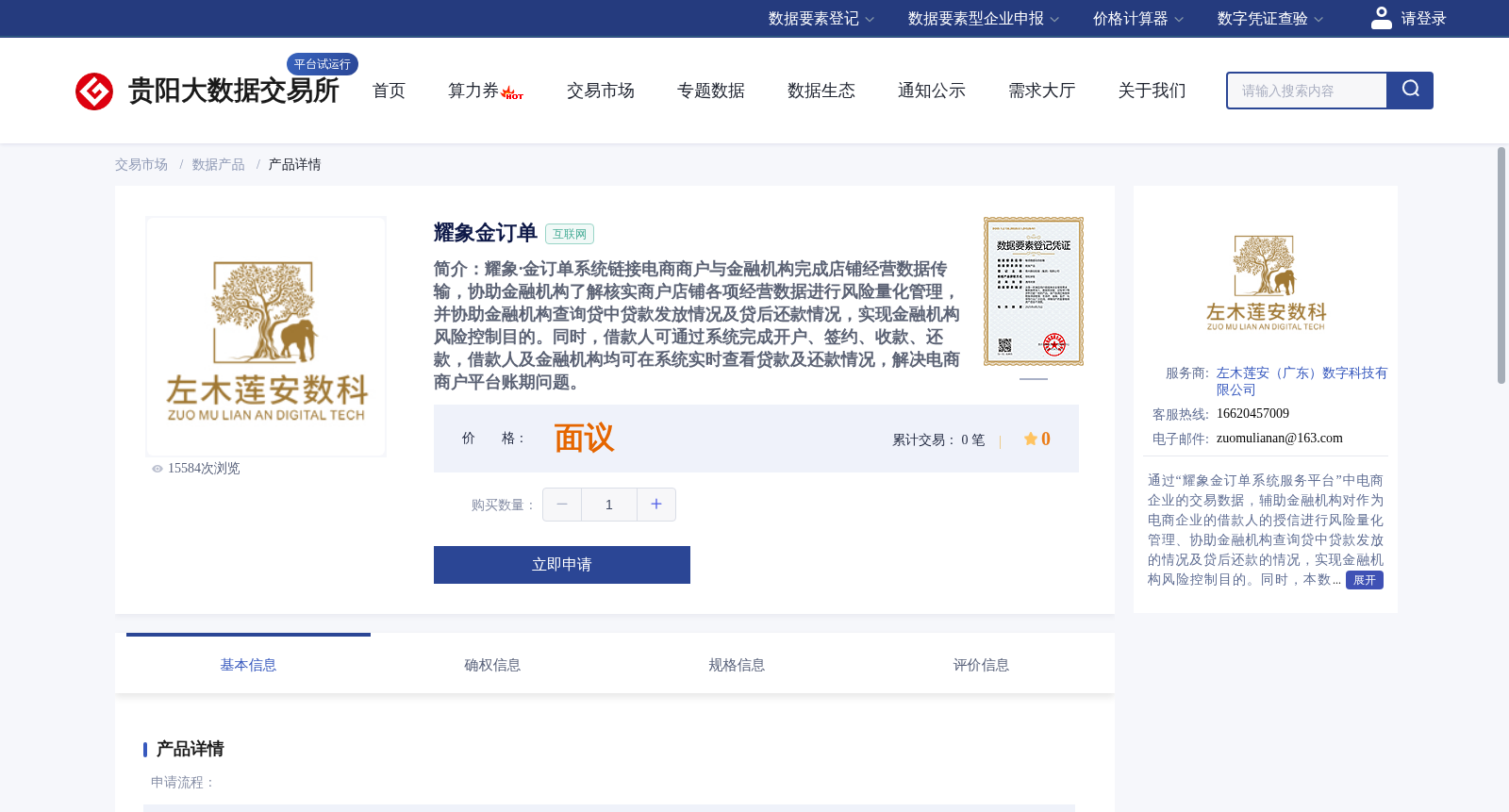Click the 左木莲安数科 product image
The width and height of the screenshot is (1509, 812).
266,337
